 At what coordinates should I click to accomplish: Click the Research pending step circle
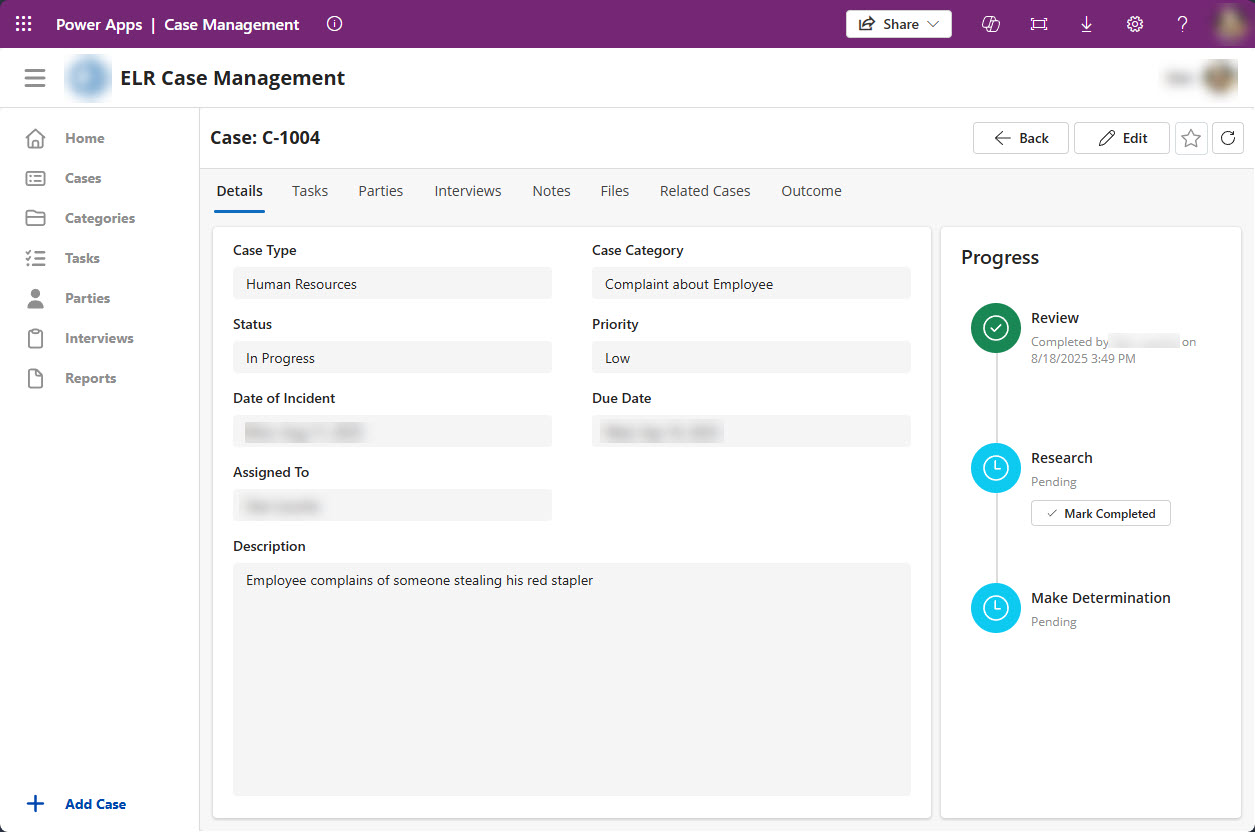pyautogui.click(x=995, y=468)
